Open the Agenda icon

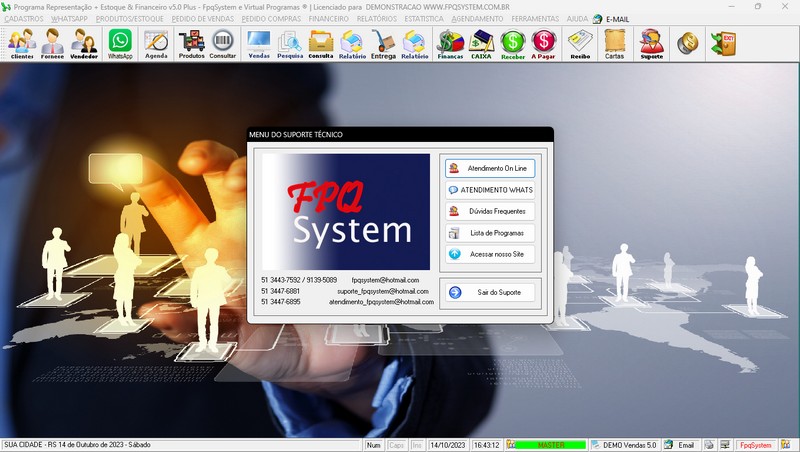point(156,44)
